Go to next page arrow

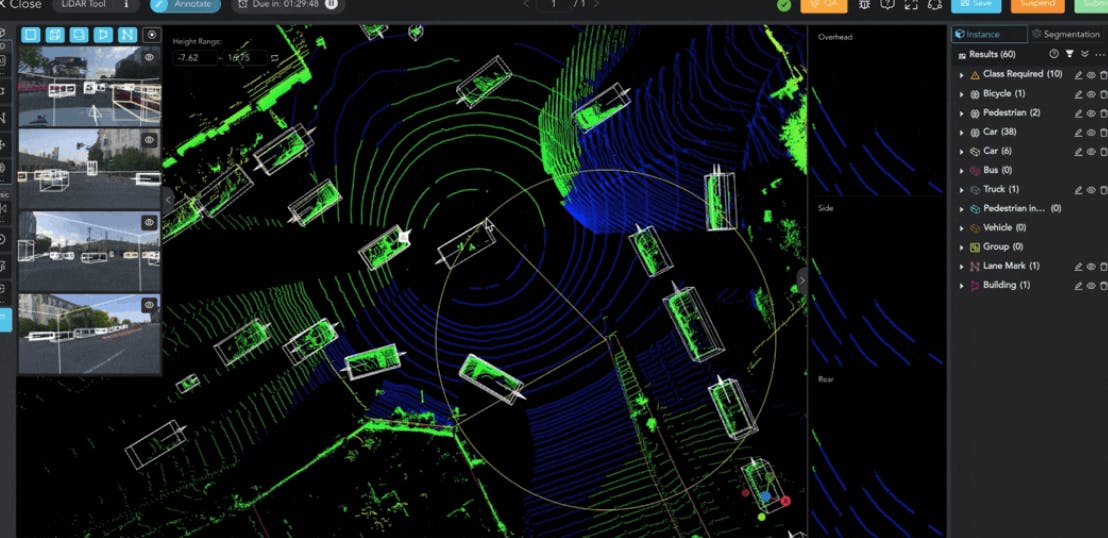tap(596, 4)
